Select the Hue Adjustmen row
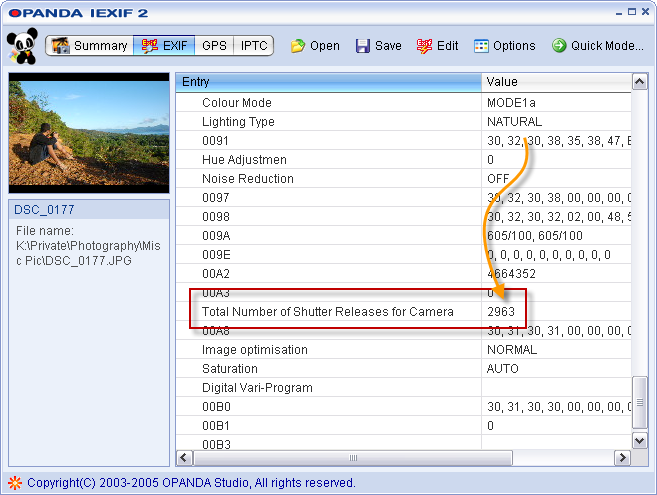The width and height of the screenshot is (657, 495). point(404,160)
